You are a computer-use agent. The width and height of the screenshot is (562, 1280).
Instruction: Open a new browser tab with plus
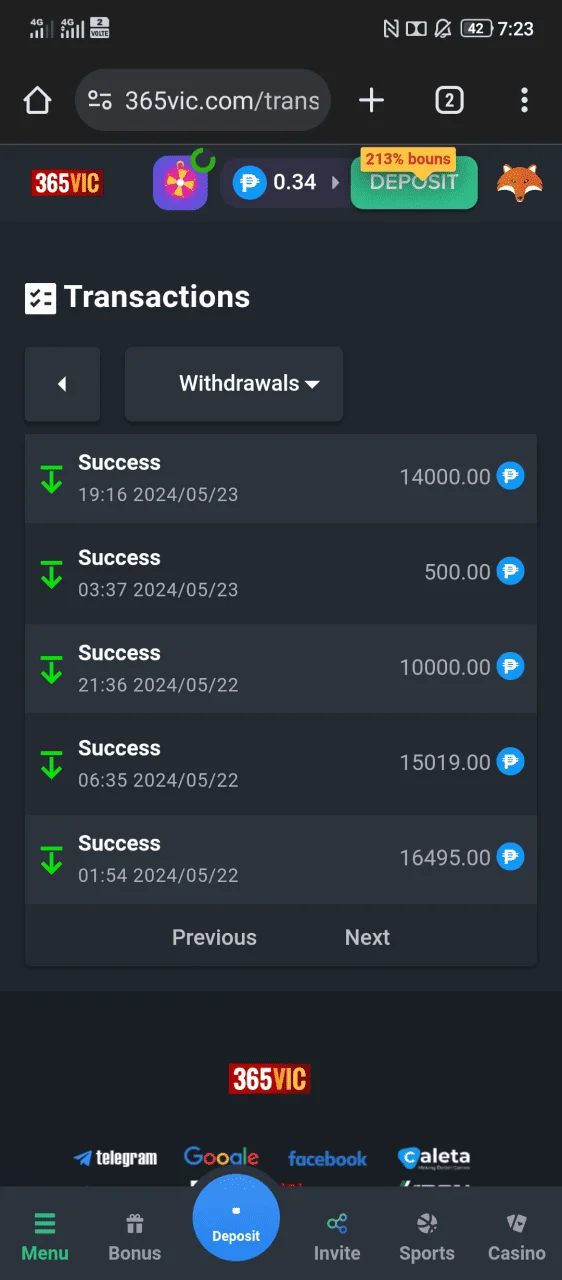coord(371,100)
